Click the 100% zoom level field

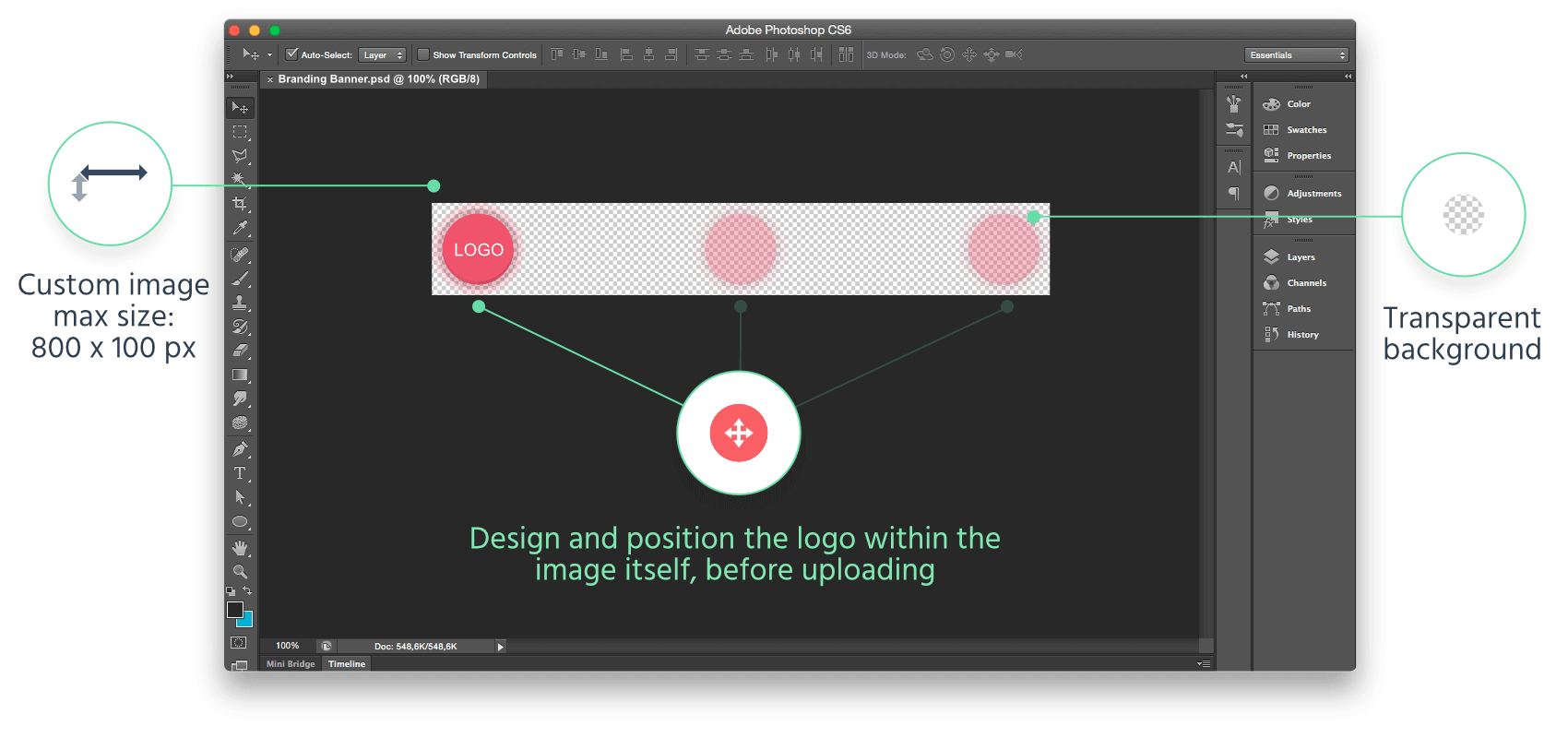[288, 647]
